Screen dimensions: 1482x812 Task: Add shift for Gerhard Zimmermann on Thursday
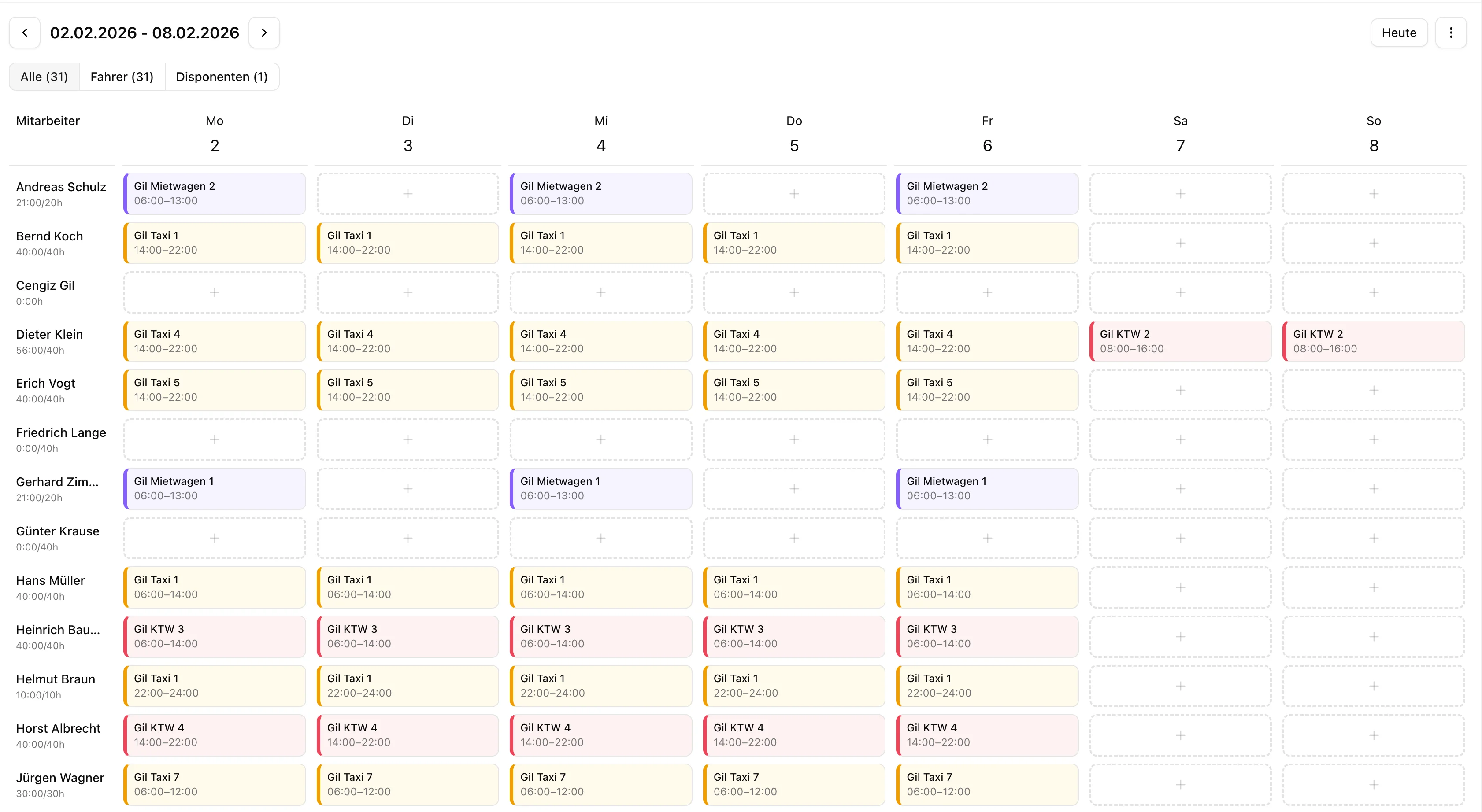click(794, 489)
